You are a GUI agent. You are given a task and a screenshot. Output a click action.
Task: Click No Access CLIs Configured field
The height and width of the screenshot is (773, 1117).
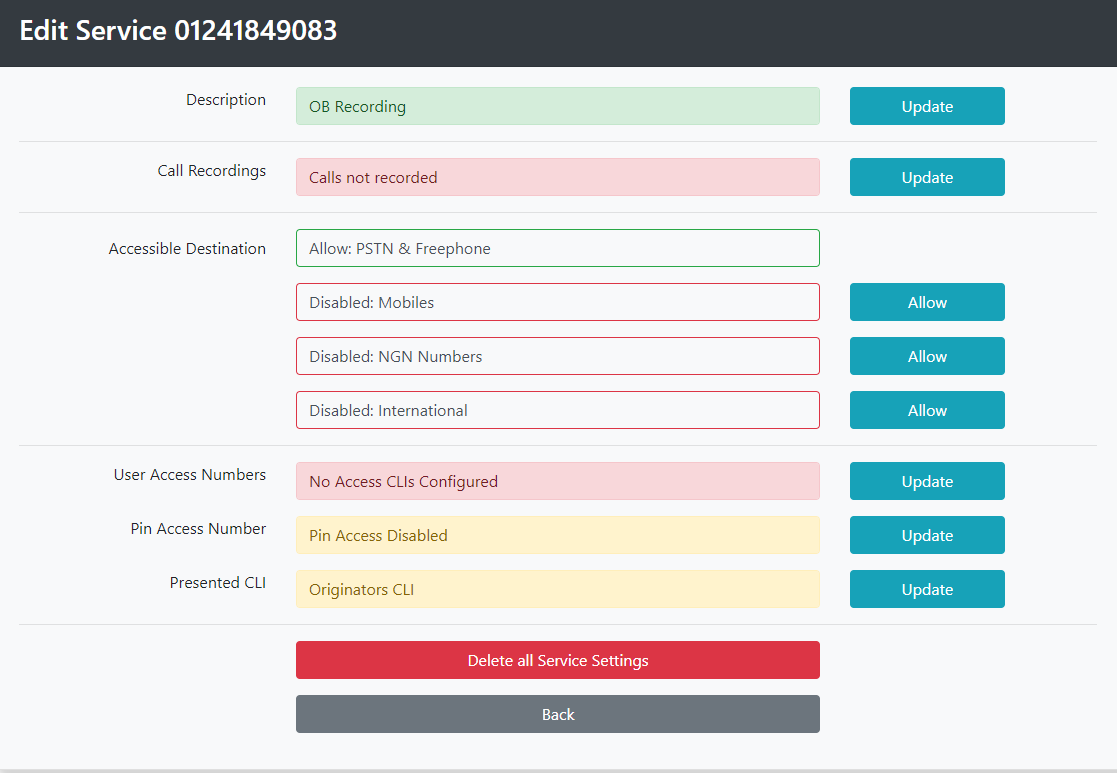[x=558, y=482]
